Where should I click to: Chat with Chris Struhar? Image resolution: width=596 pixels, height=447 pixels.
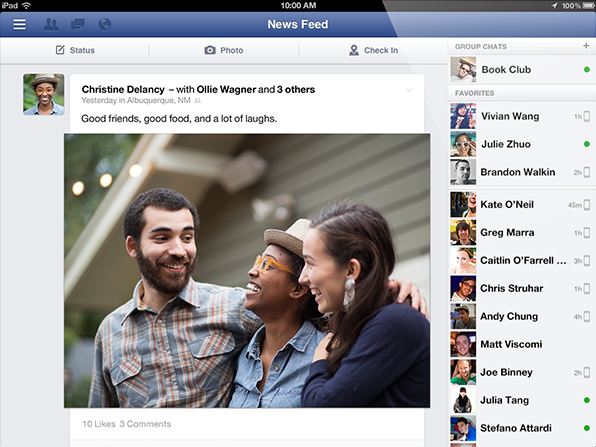[522, 288]
